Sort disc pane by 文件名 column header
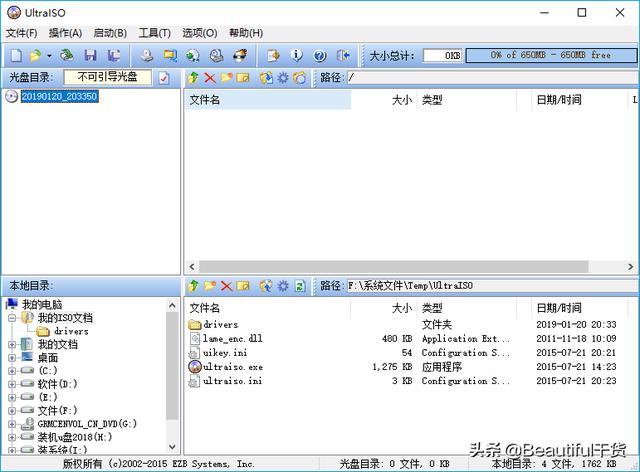This screenshot has width=640, height=472. pos(268,100)
